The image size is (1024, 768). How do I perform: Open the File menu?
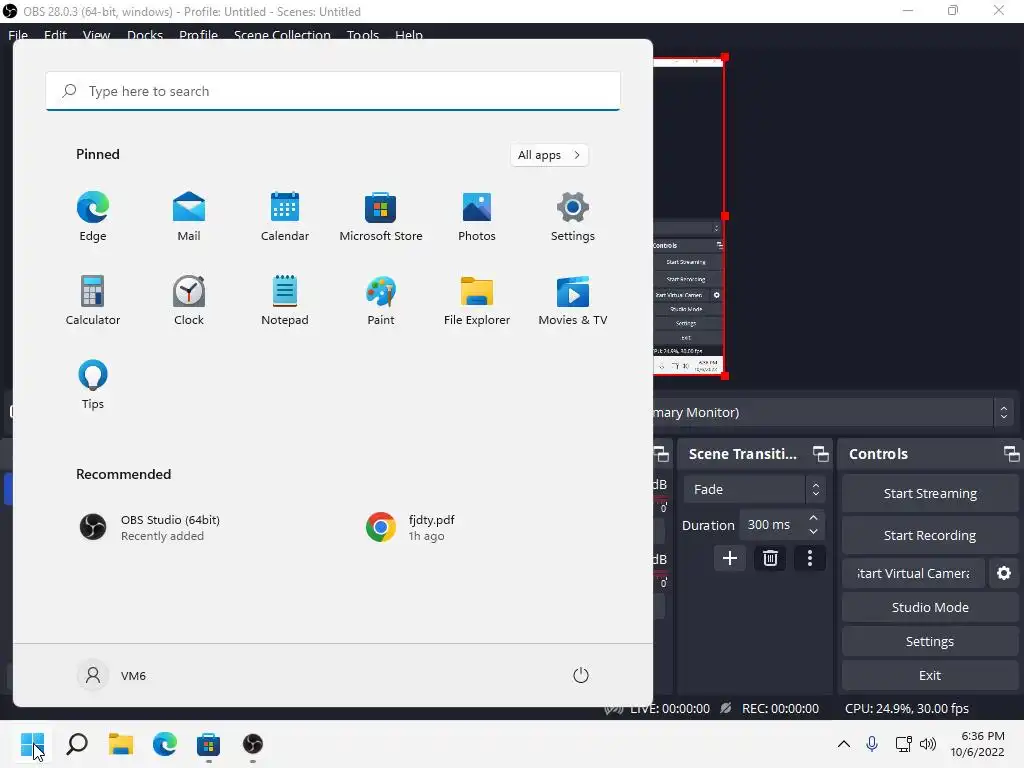pyautogui.click(x=18, y=35)
